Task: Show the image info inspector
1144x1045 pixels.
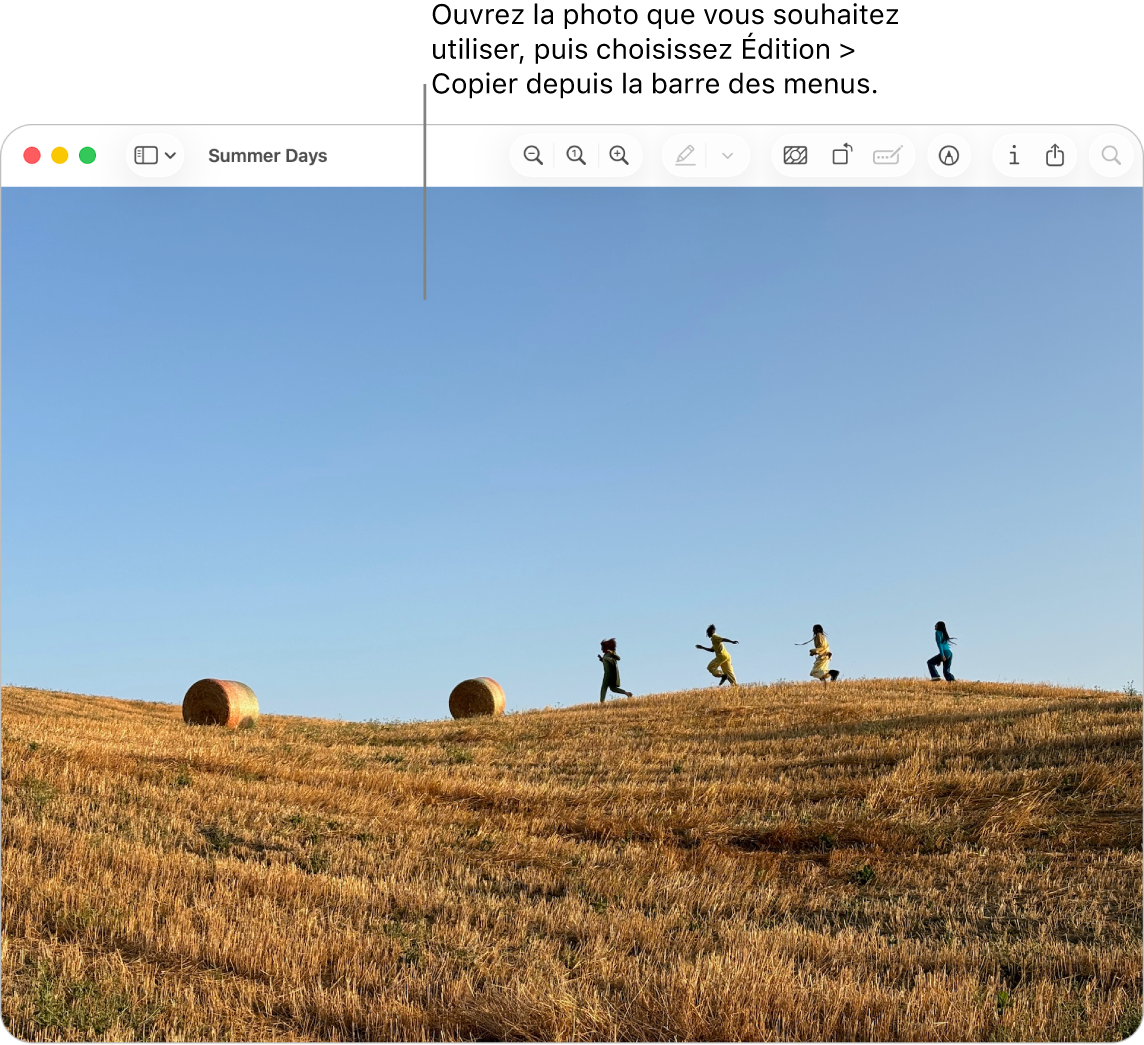Action: [x=1013, y=155]
